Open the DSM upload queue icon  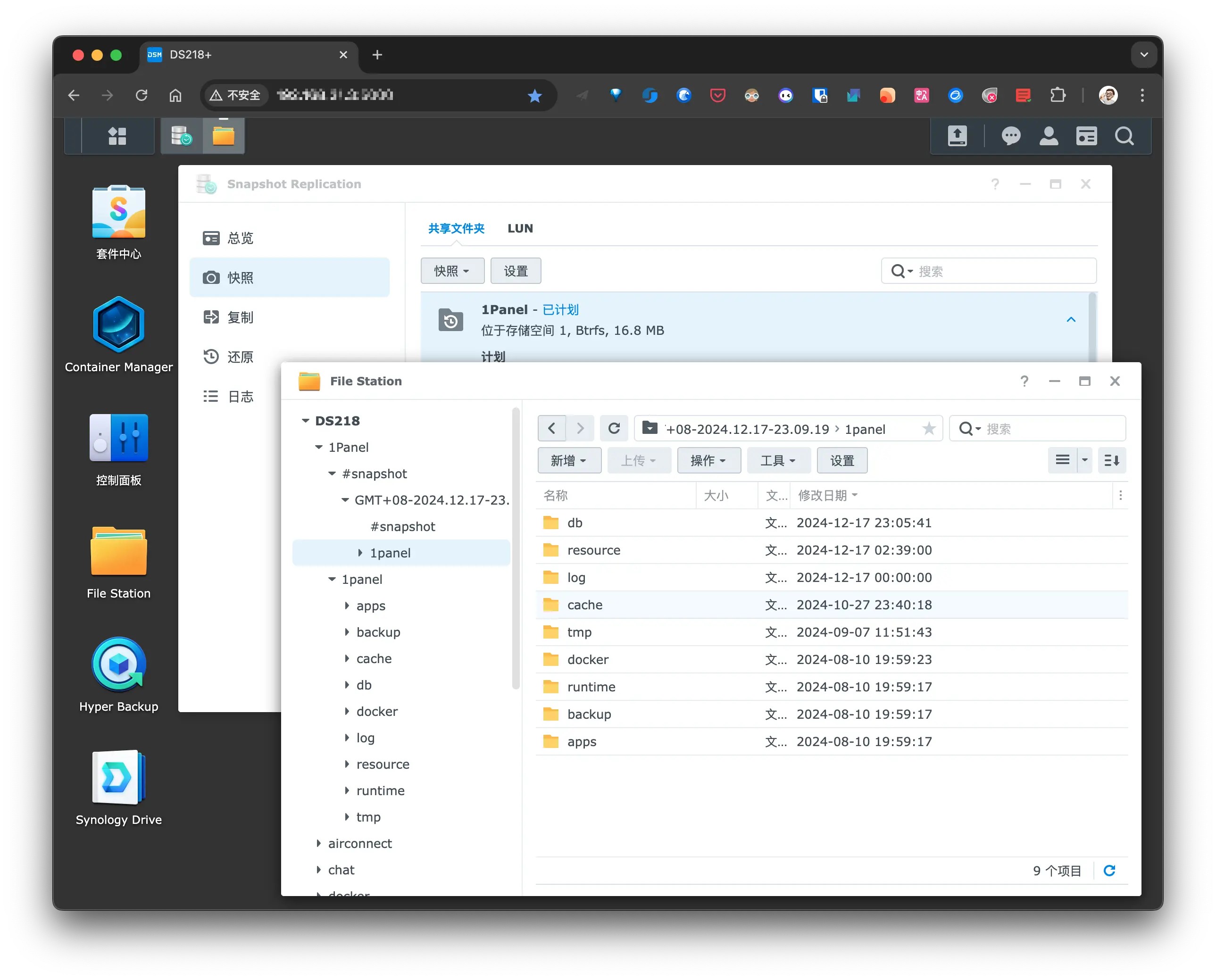pos(957,136)
